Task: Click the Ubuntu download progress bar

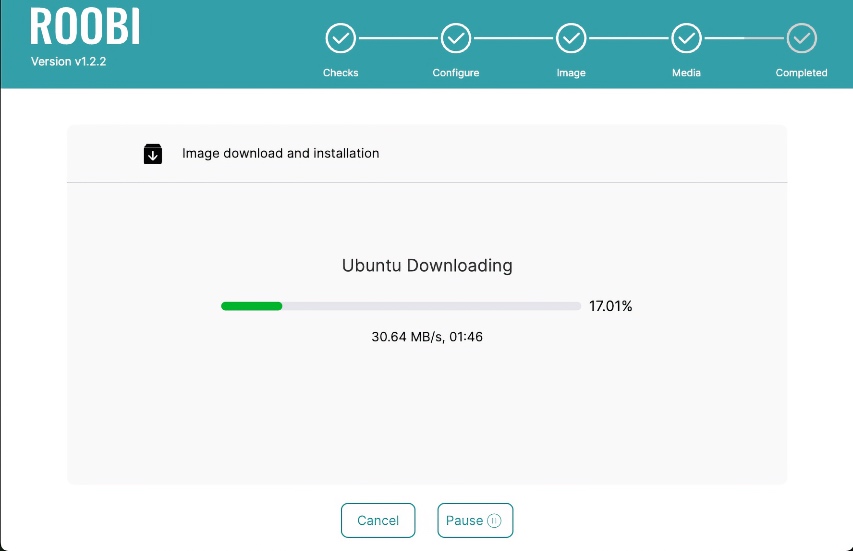Action: [x=401, y=306]
